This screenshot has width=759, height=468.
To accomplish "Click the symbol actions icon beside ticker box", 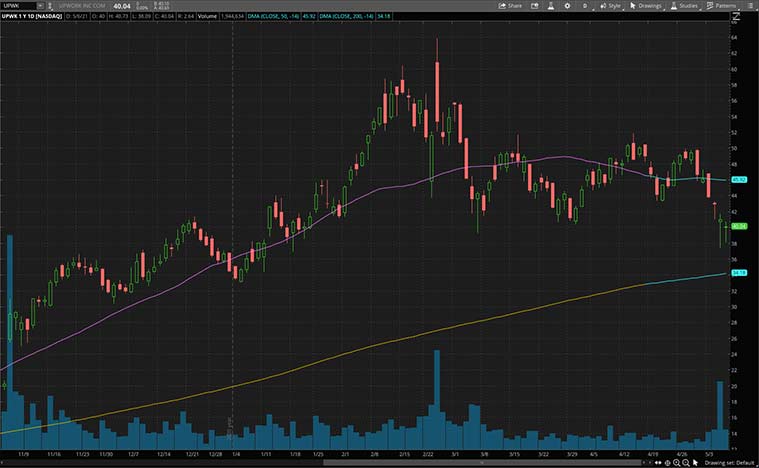I will [49, 5].
